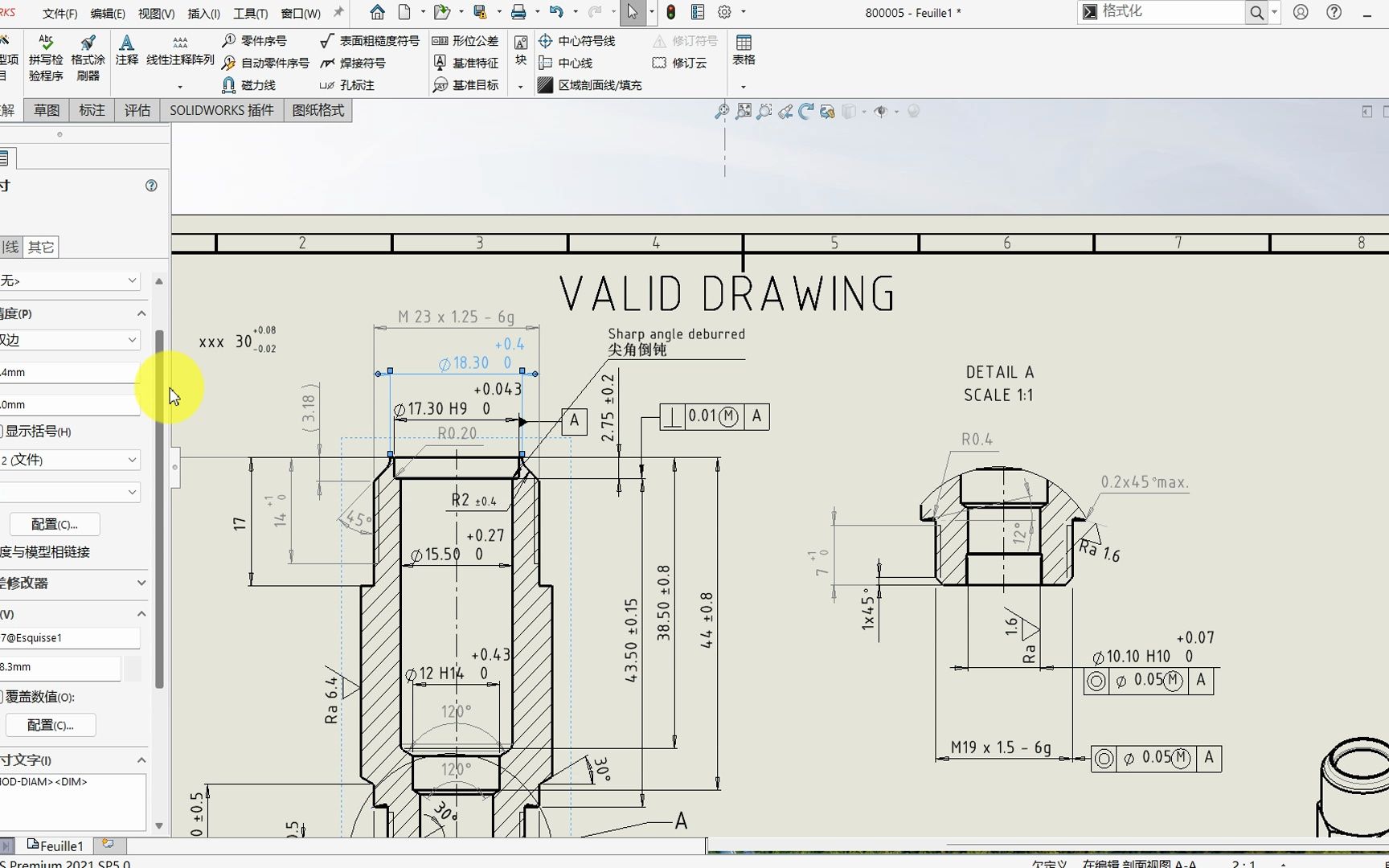1389x868 pixels.
Task: Insert a Weld Symbol
Action: pos(353,63)
